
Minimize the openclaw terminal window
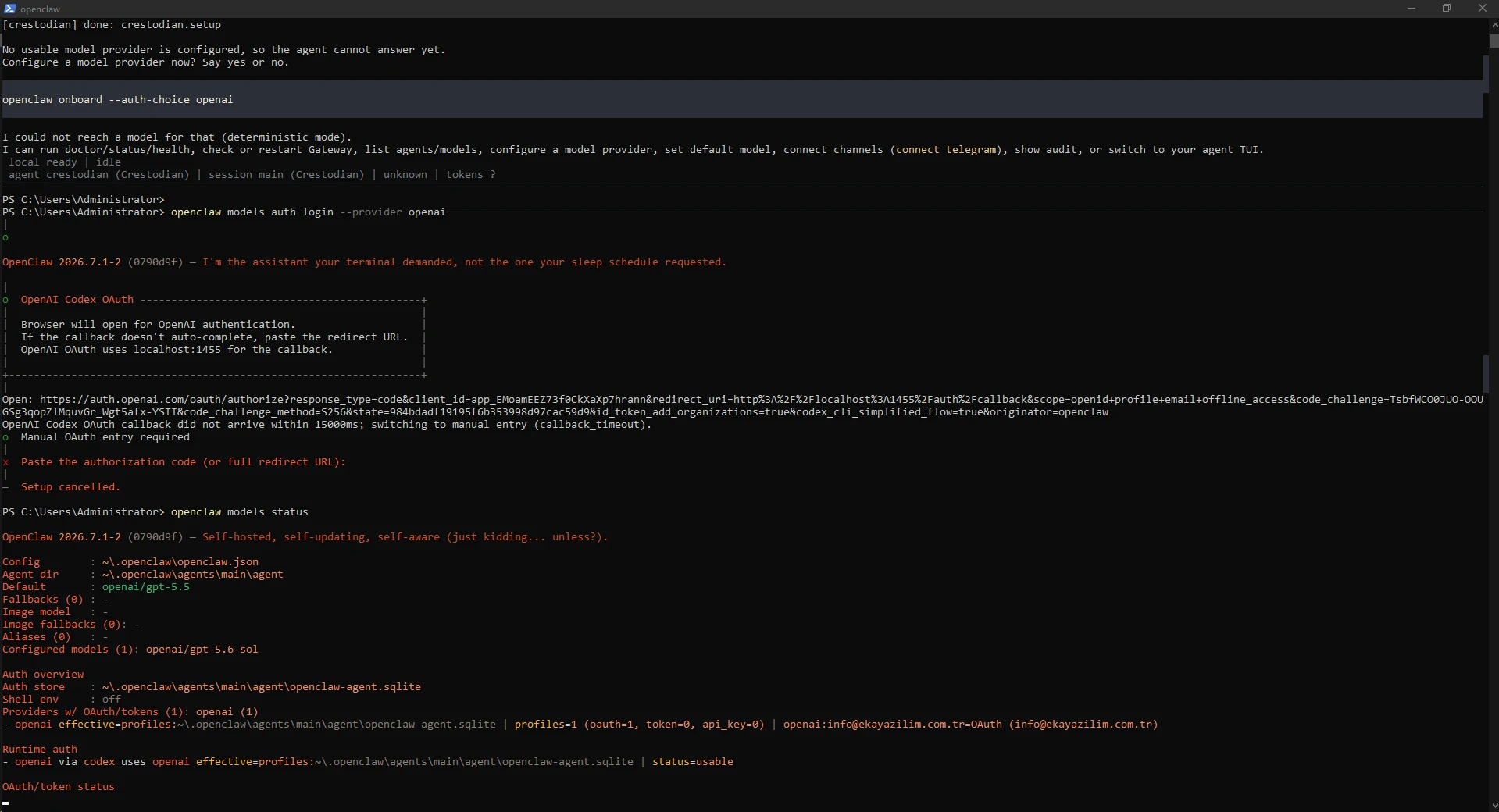click(1411, 9)
